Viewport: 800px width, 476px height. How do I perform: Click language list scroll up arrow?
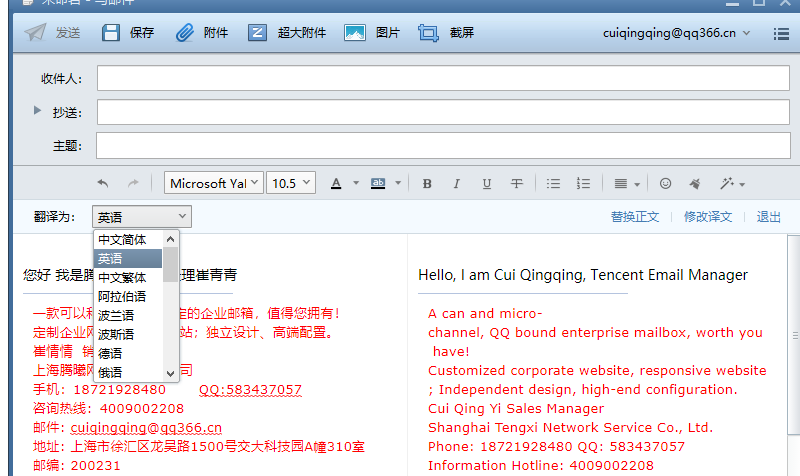click(170, 239)
